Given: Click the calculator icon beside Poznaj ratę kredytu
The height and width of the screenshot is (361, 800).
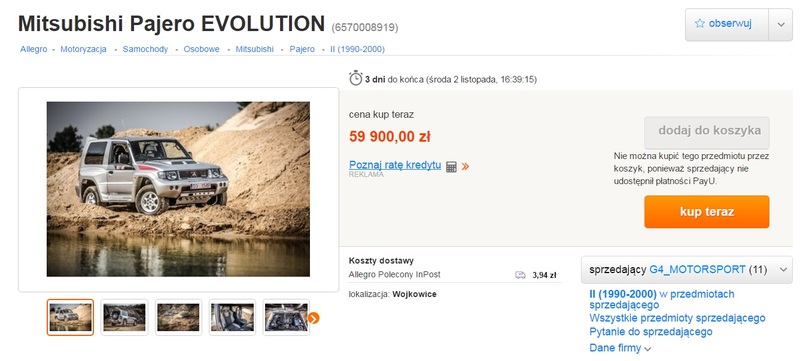Looking at the screenshot, I should point(451,166).
